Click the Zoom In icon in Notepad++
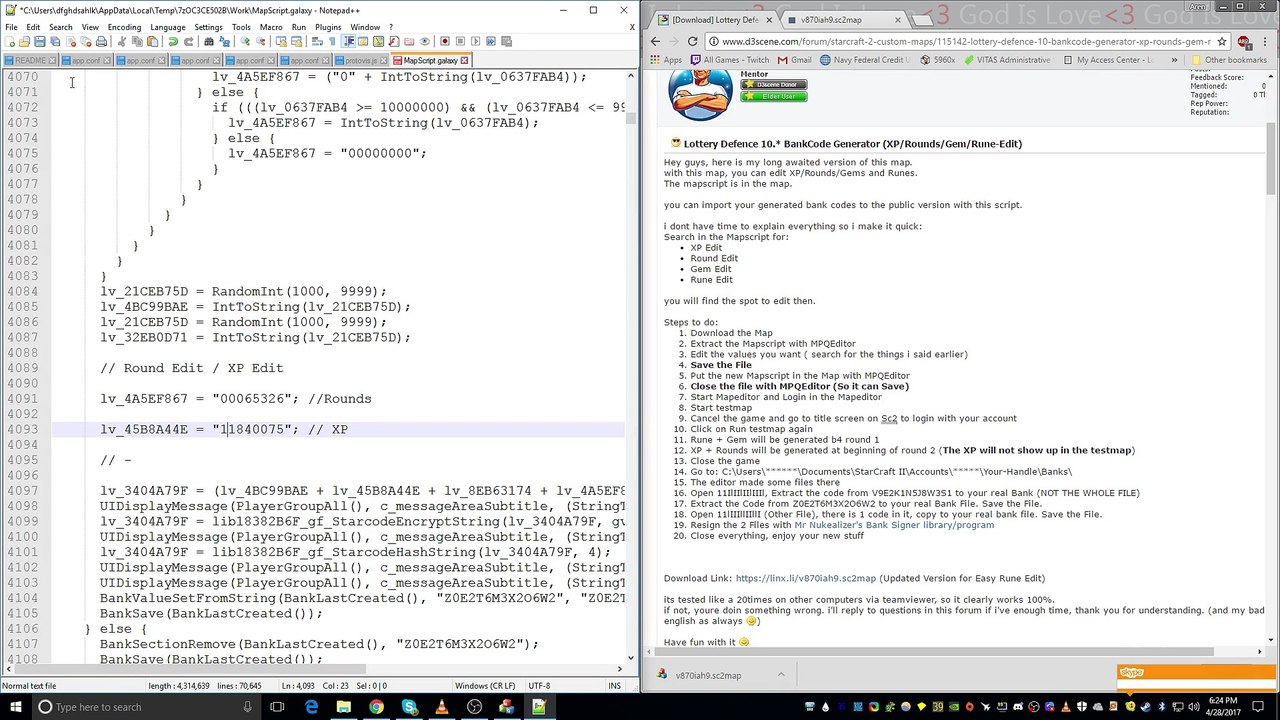 [245, 41]
